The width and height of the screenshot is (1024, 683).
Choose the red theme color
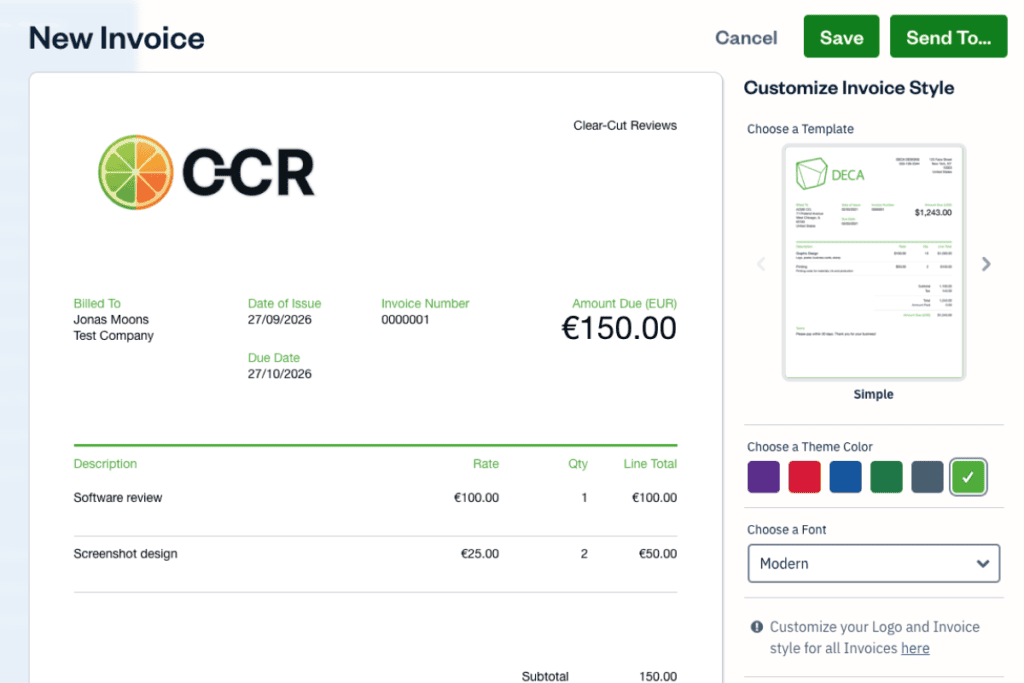(805, 477)
